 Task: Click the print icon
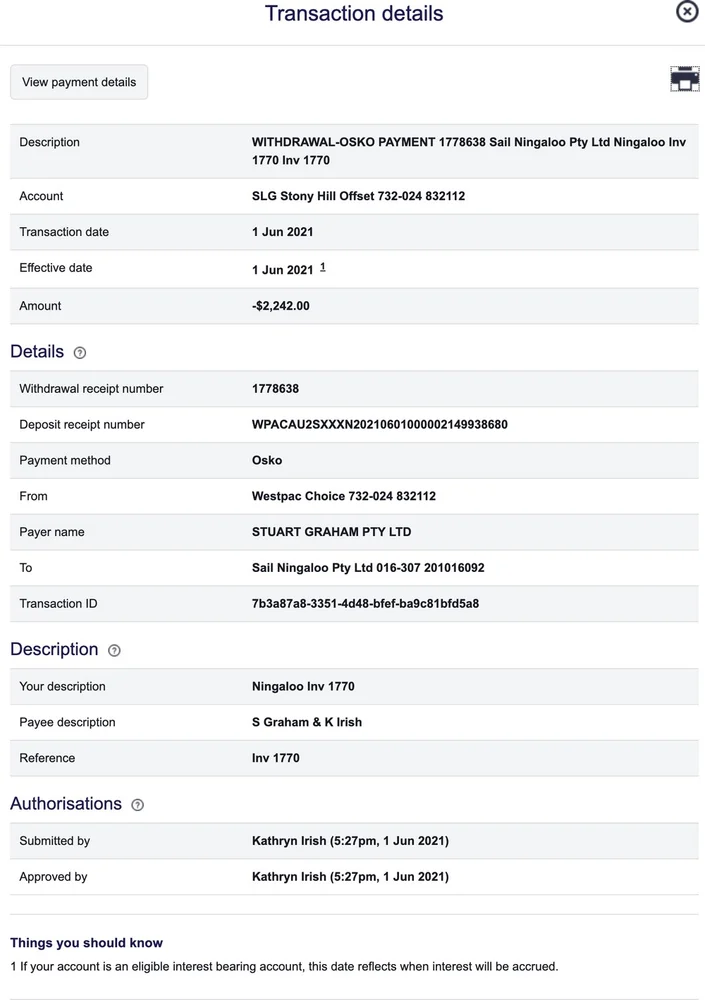684,79
